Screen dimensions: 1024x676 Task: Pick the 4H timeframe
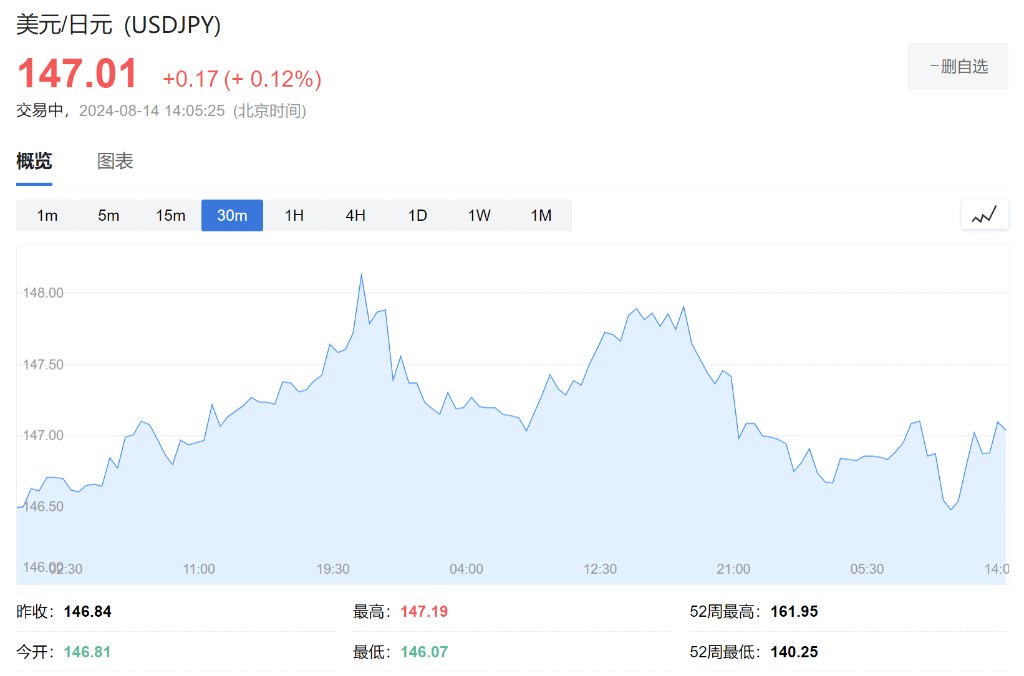[356, 216]
